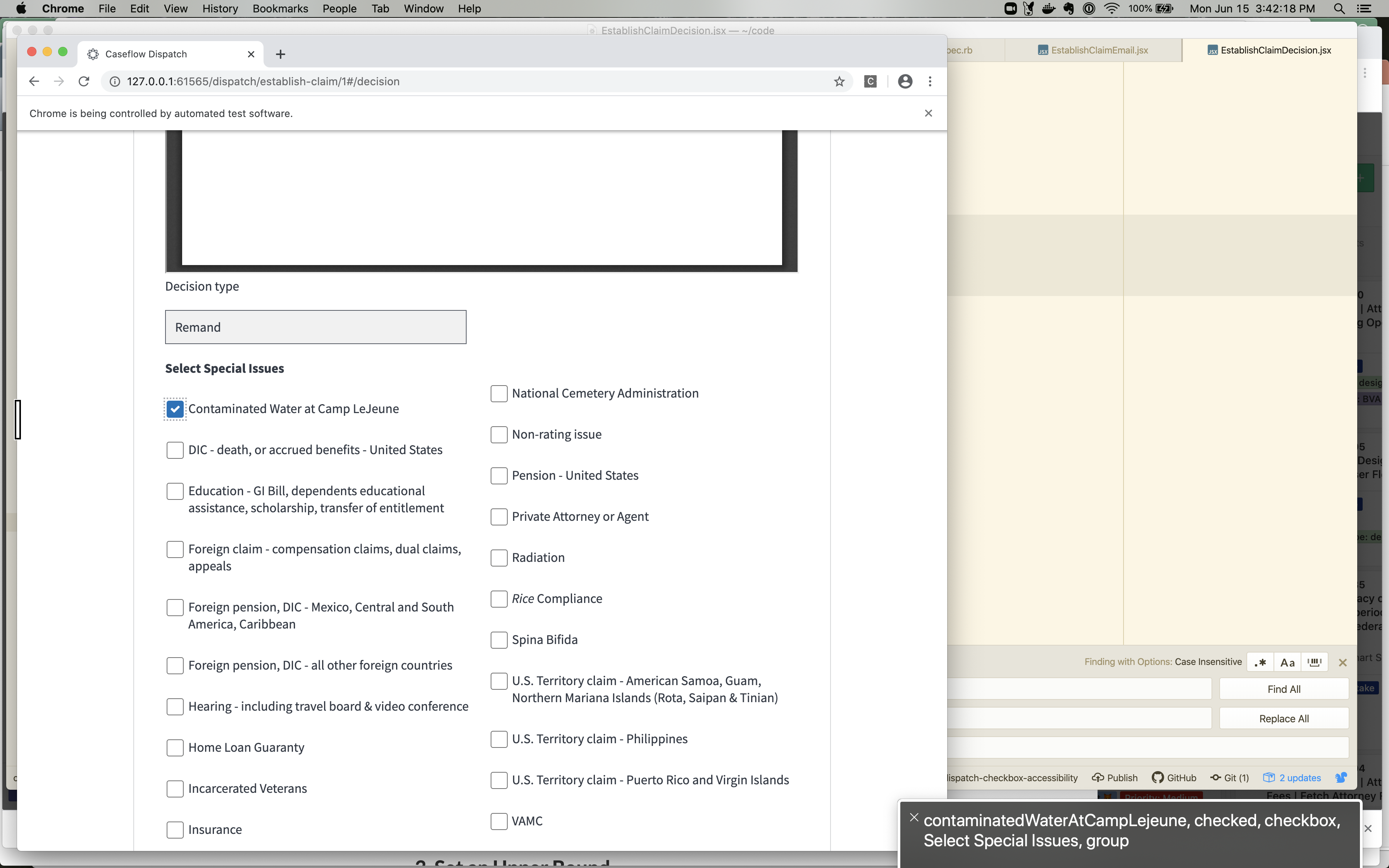The width and height of the screenshot is (1389, 868).
Task: Open the Apple menu
Action: click(x=21, y=9)
